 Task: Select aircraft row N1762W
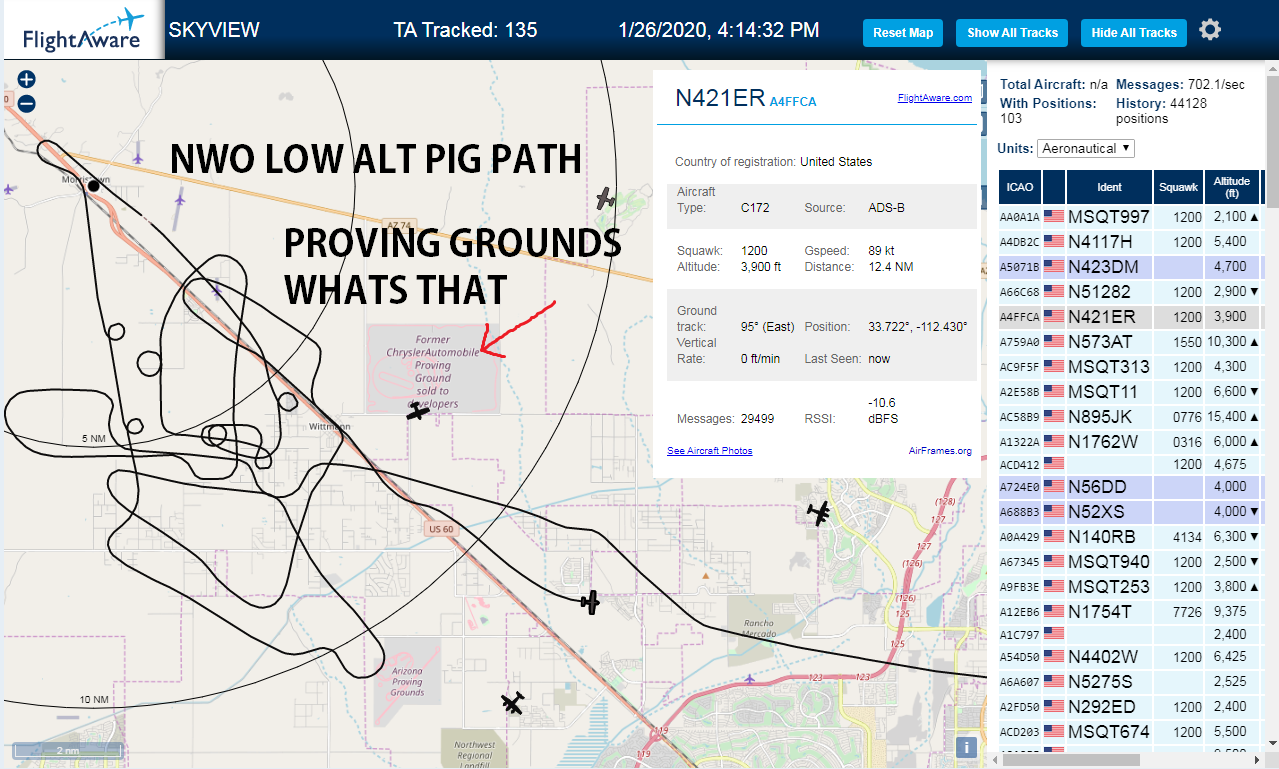click(1130, 441)
